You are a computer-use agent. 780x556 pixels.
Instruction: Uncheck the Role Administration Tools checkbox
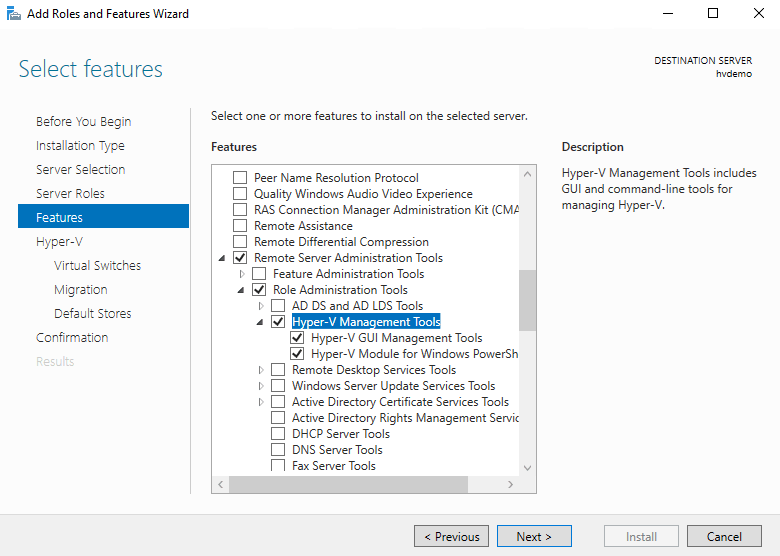pyautogui.click(x=259, y=289)
